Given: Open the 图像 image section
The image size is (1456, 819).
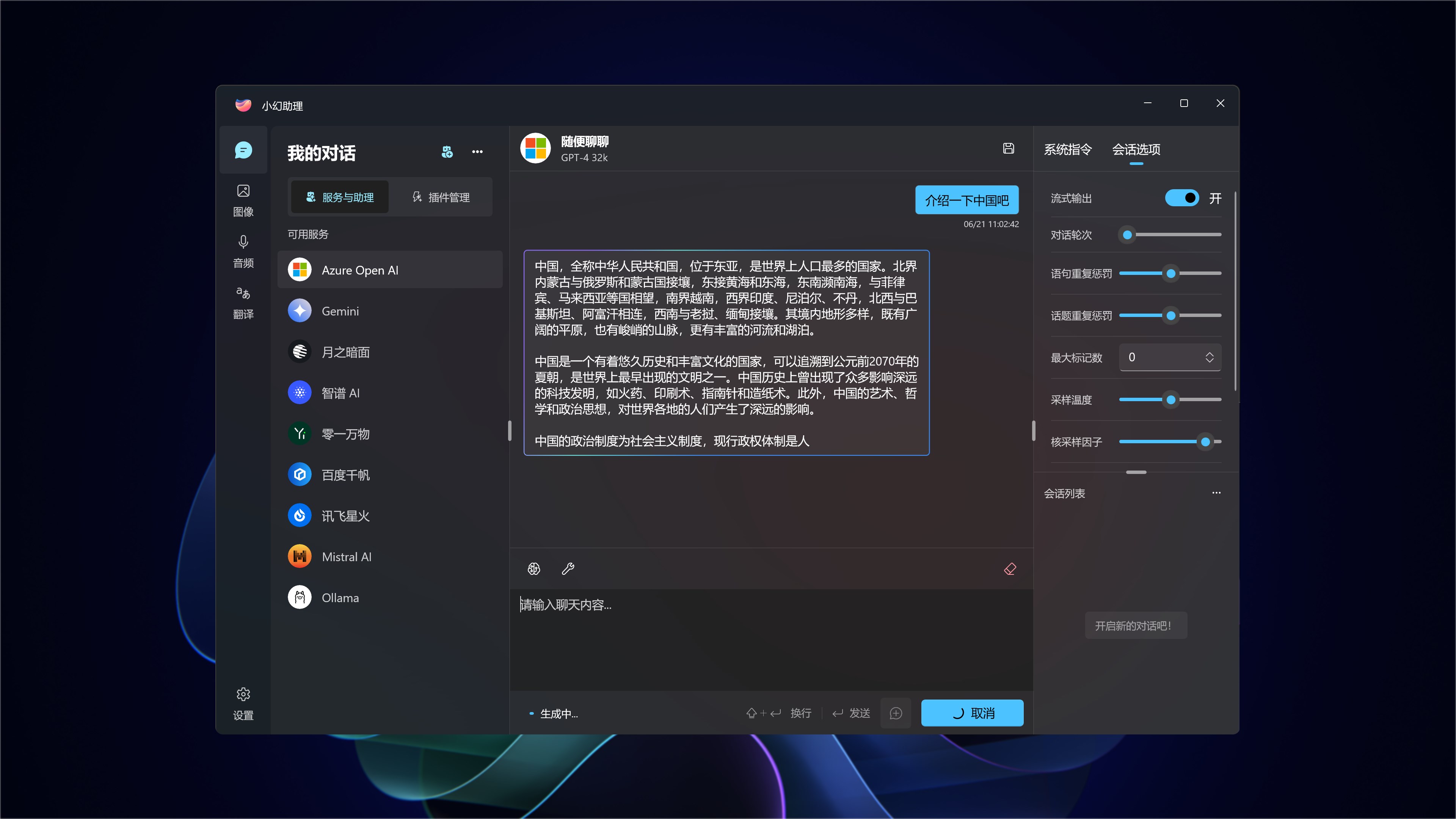Looking at the screenshot, I should 243,200.
